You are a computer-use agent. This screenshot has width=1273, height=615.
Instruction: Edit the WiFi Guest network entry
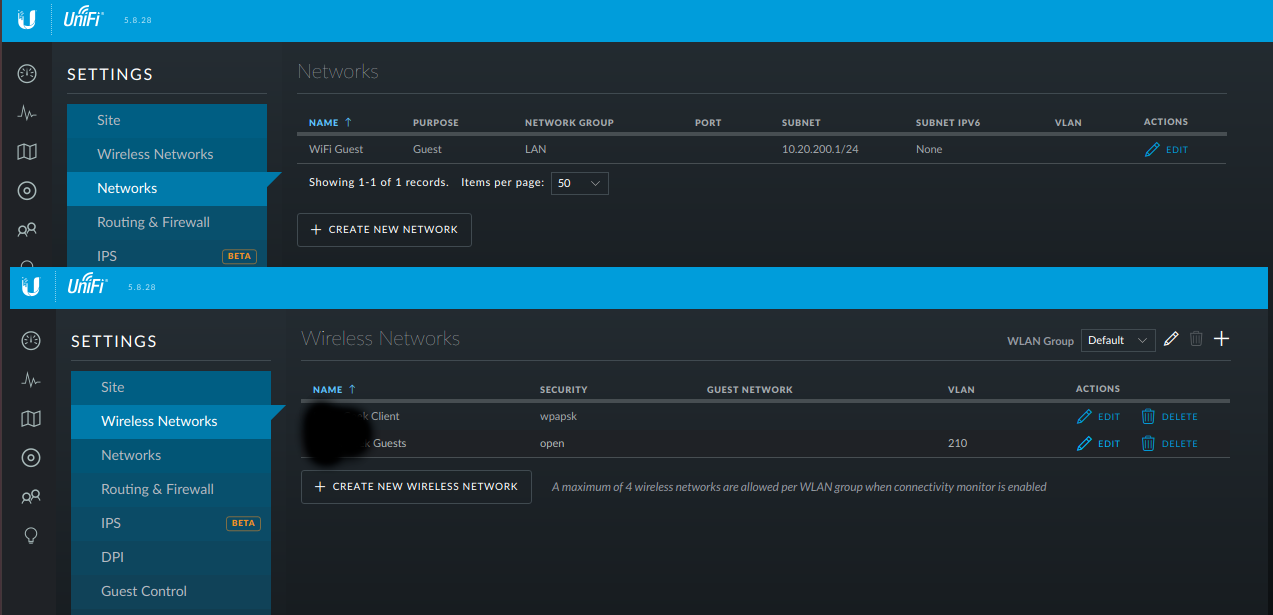1166,150
